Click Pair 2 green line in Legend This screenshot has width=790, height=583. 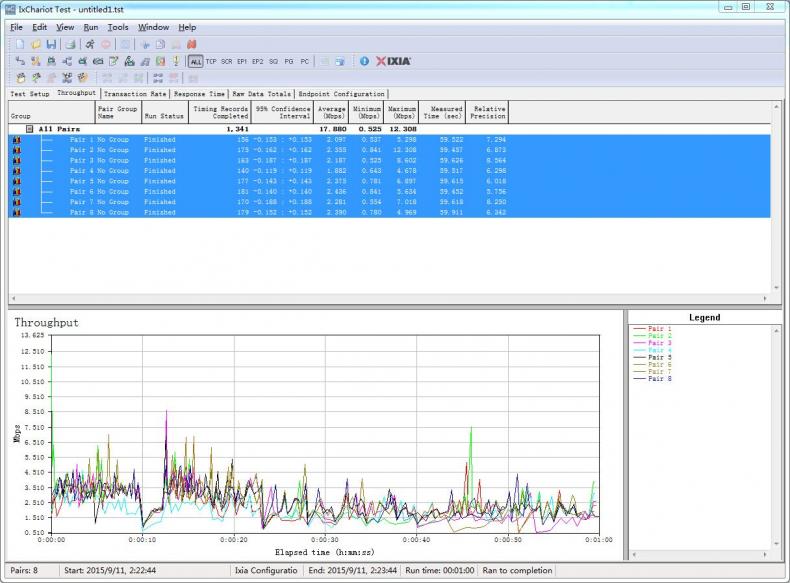[x=639, y=336]
